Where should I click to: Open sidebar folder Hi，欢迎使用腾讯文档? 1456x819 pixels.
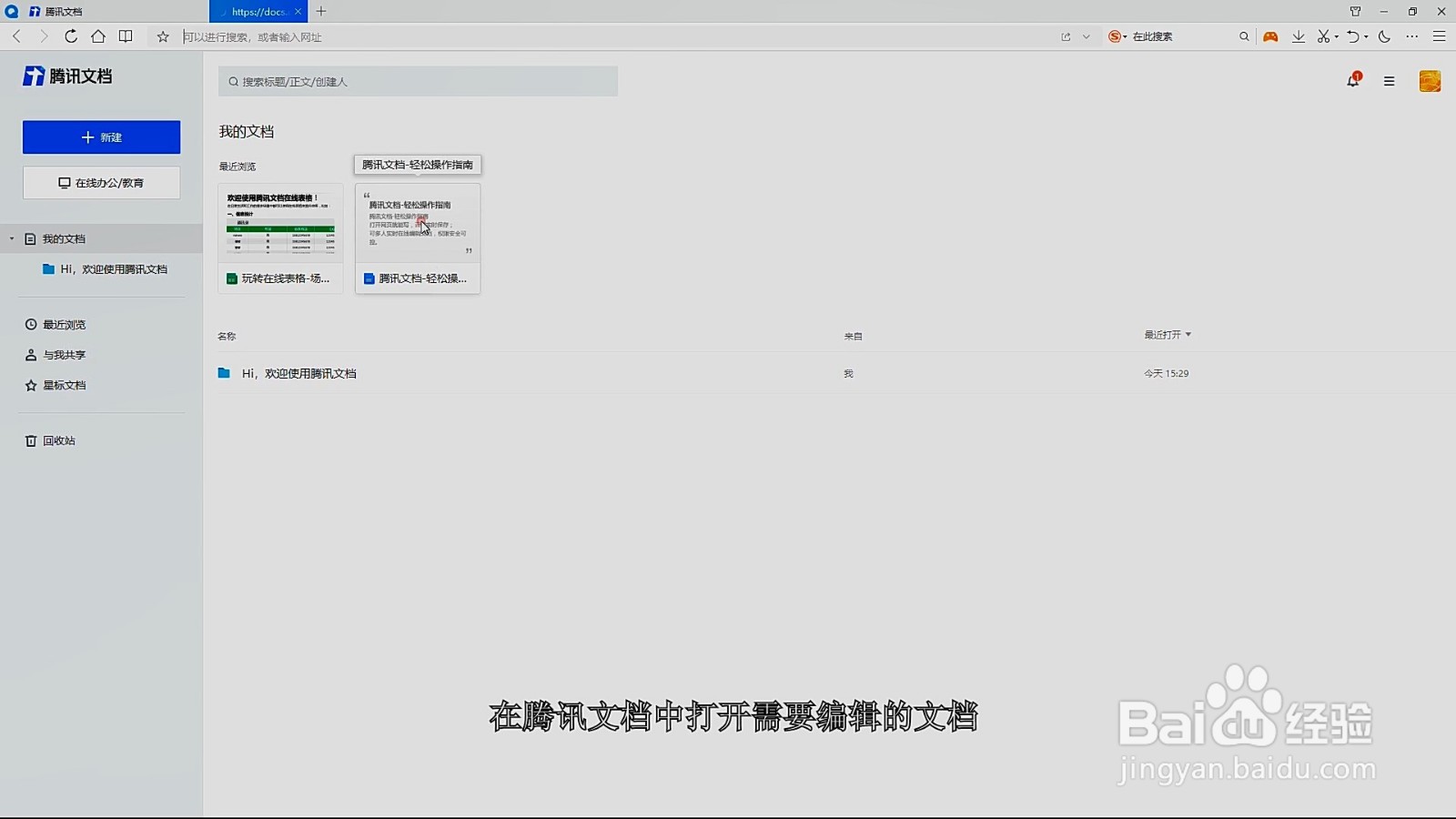point(105,269)
